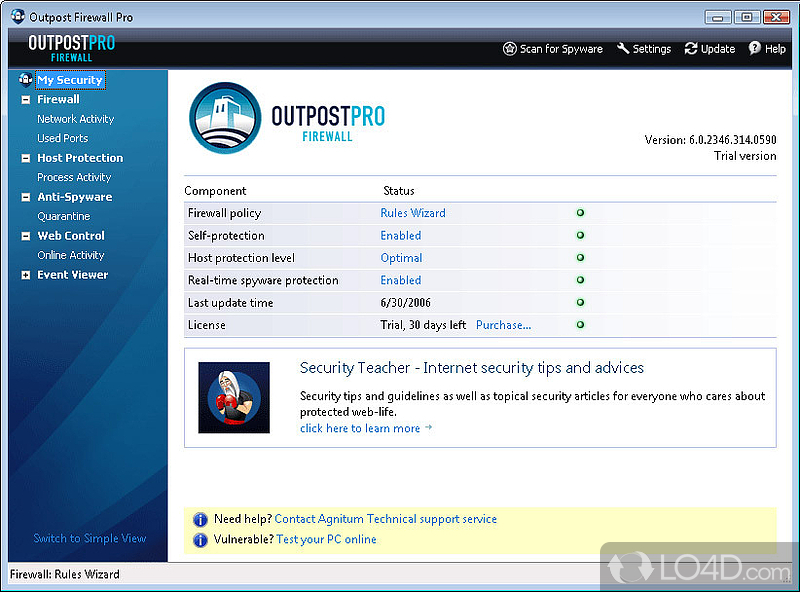Open Online Activity view

pos(70,255)
